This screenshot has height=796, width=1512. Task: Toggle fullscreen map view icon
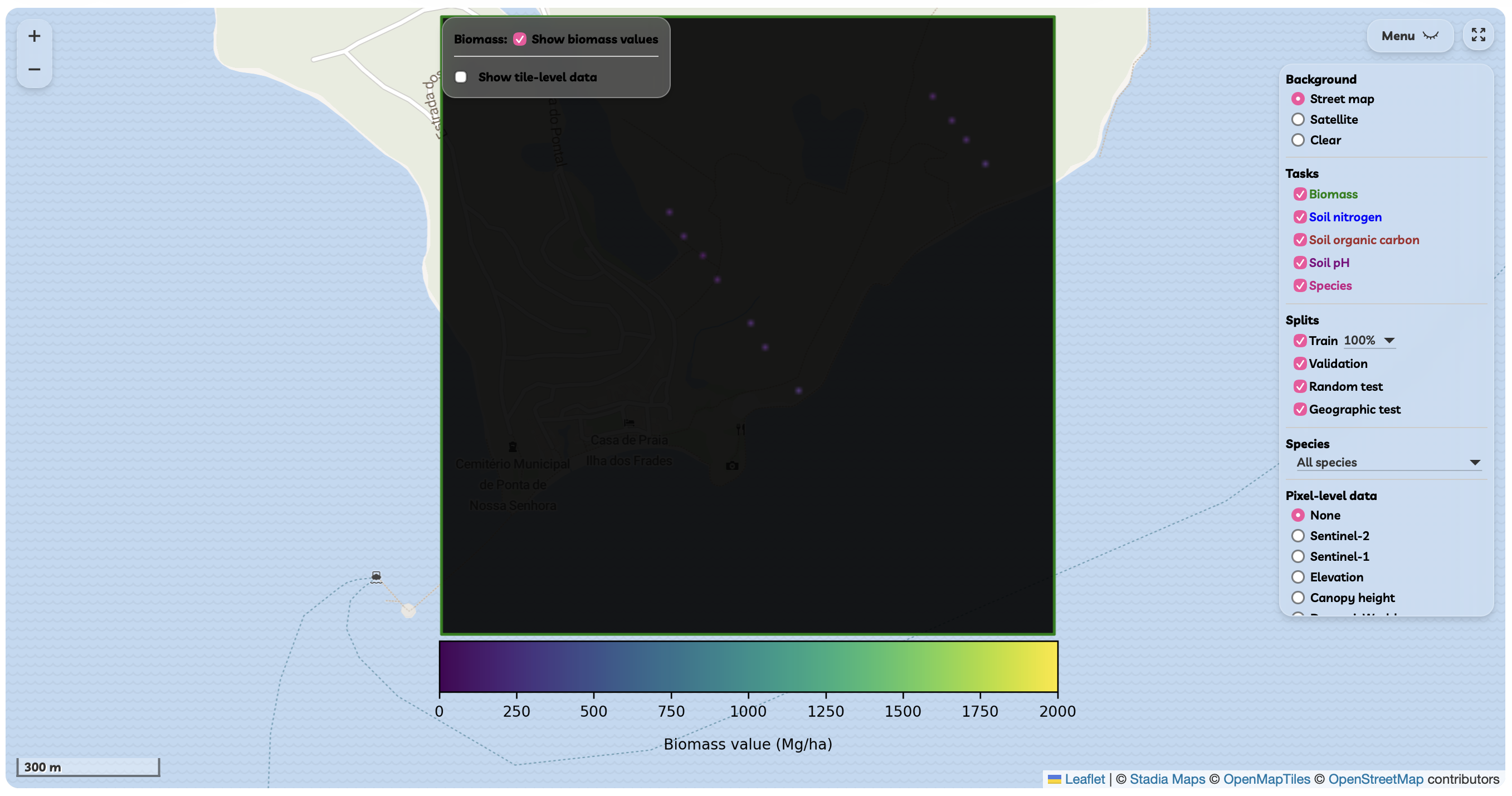(1477, 35)
